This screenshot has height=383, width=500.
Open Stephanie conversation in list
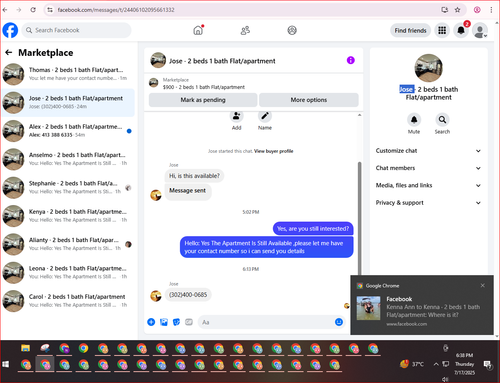click(x=68, y=187)
